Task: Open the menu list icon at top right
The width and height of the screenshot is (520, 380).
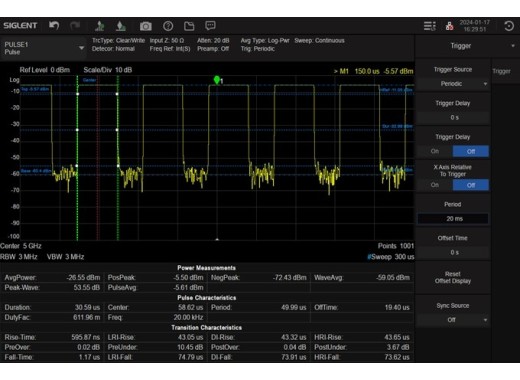Action: (430, 26)
